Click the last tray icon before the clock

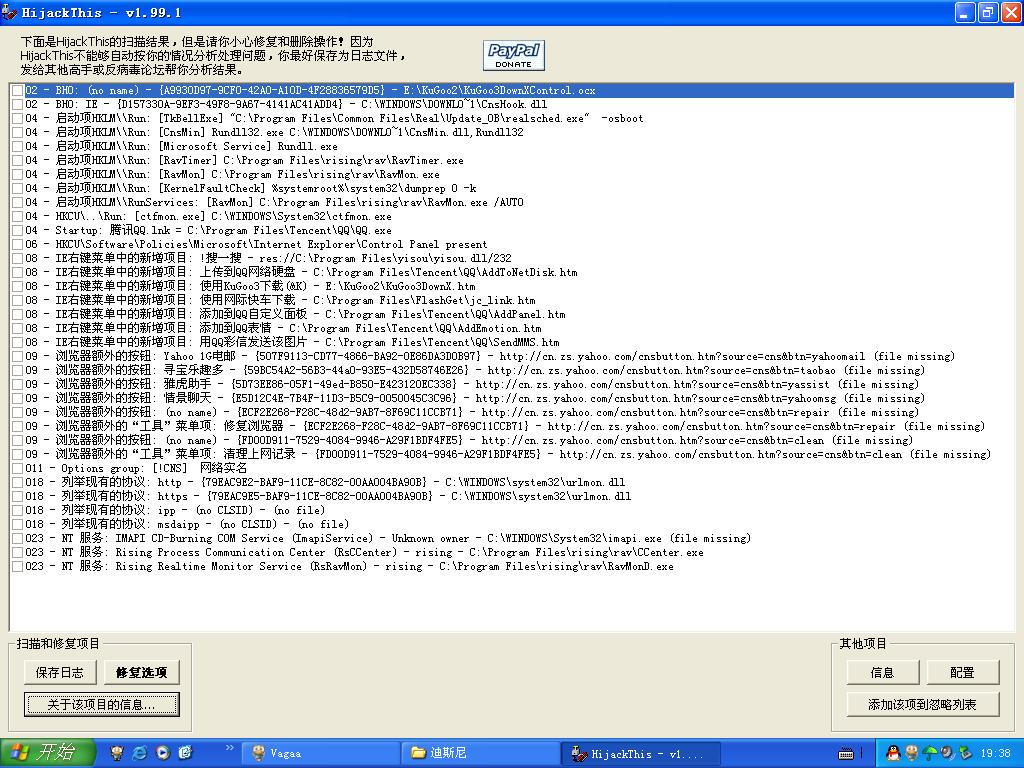[x=965, y=754]
